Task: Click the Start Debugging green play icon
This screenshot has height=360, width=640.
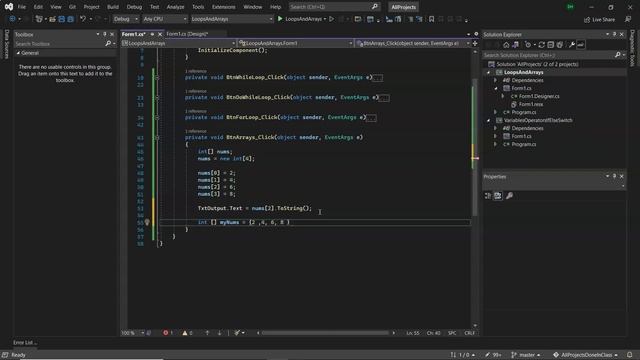Action: [280, 19]
